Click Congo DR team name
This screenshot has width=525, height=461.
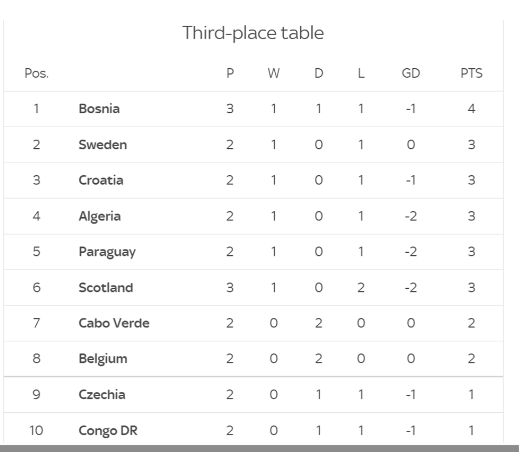(x=108, y=431)
